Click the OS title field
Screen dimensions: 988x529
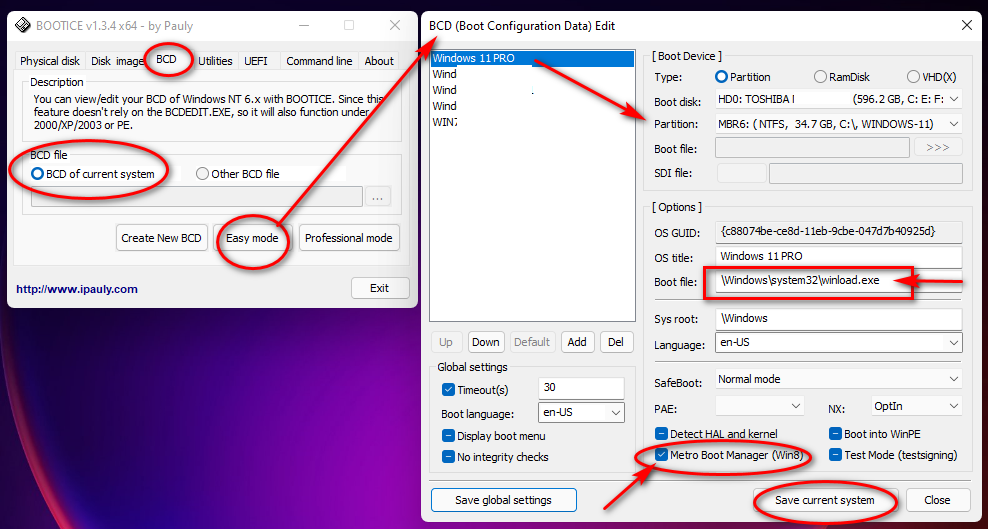839,257
